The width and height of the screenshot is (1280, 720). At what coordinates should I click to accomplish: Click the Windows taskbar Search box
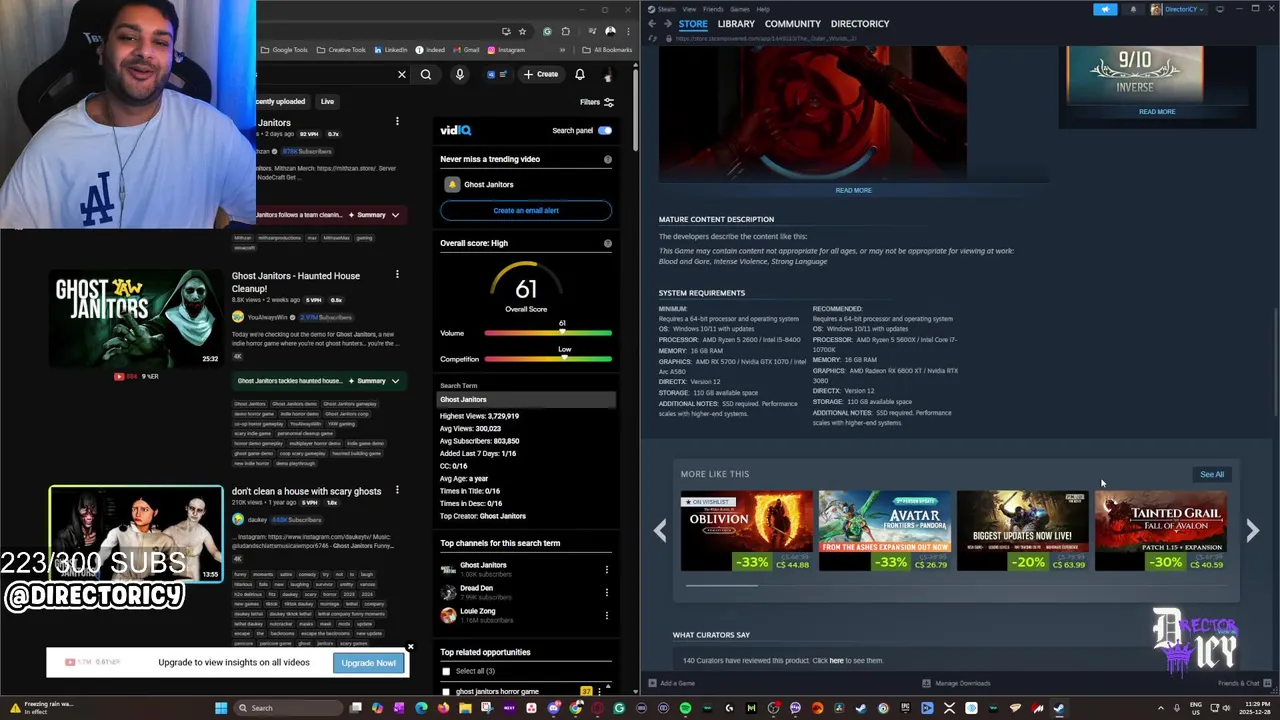pos(288,708)
